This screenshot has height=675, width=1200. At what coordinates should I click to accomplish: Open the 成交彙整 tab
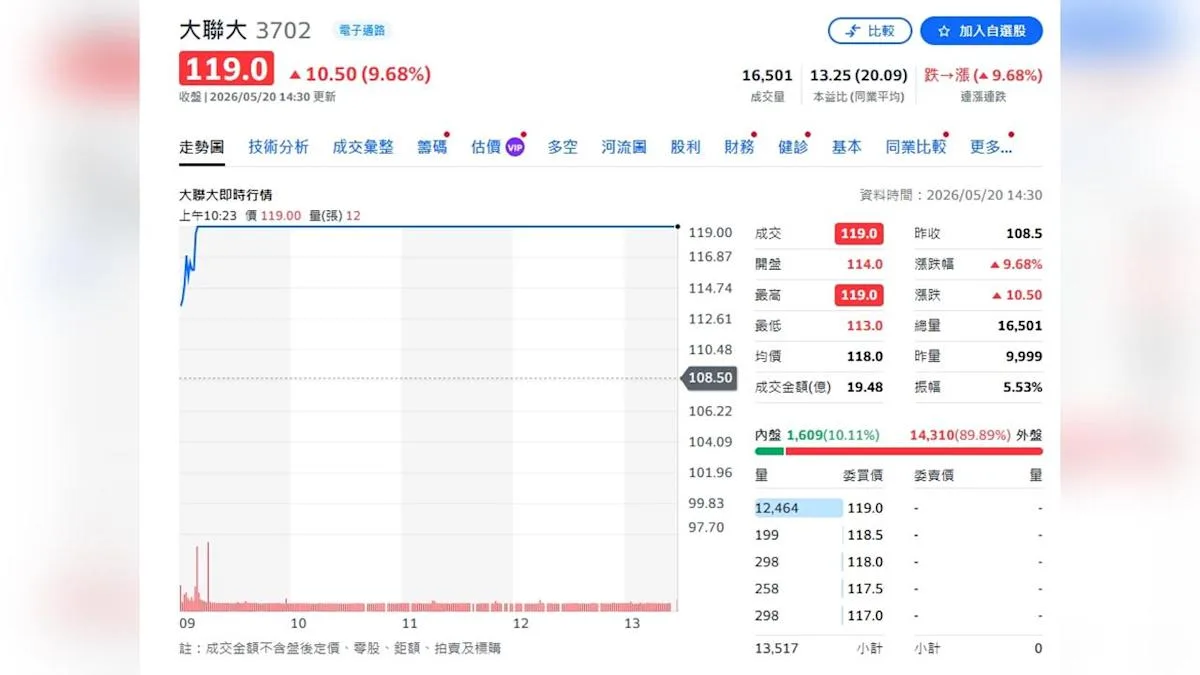pyautogui.click(x=363, y=147)
